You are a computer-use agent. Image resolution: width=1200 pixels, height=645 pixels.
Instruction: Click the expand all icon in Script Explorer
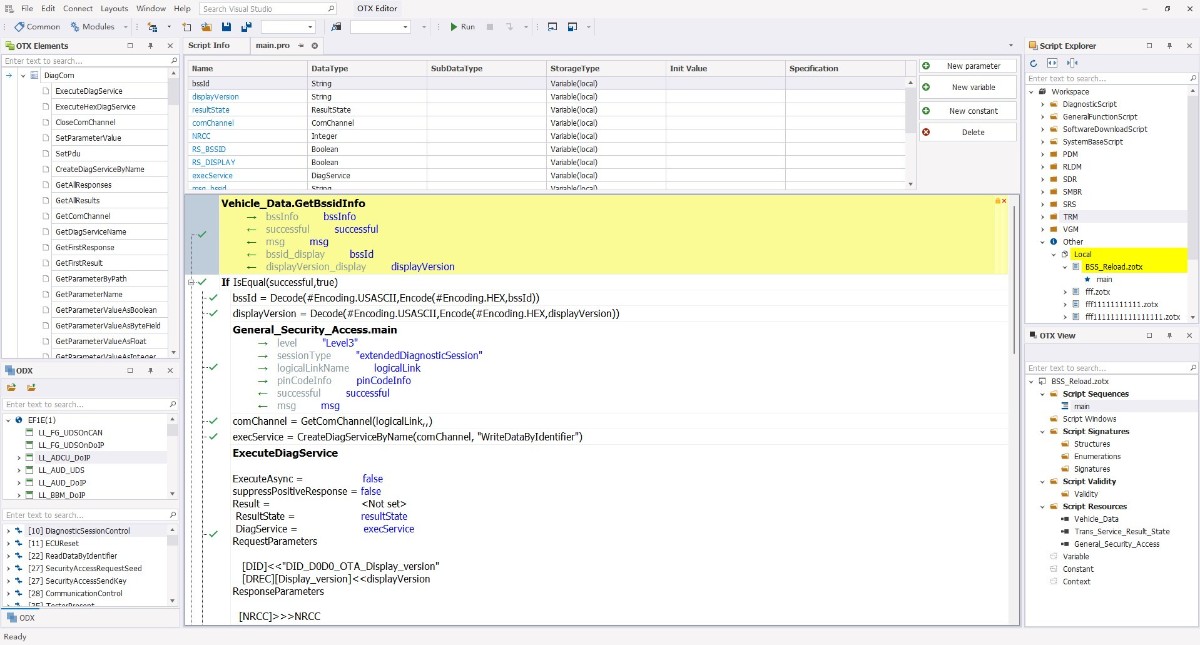(x=1052, y=63)
